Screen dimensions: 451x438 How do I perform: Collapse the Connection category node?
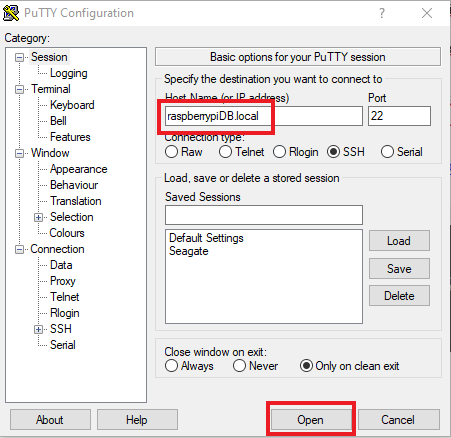19,249
